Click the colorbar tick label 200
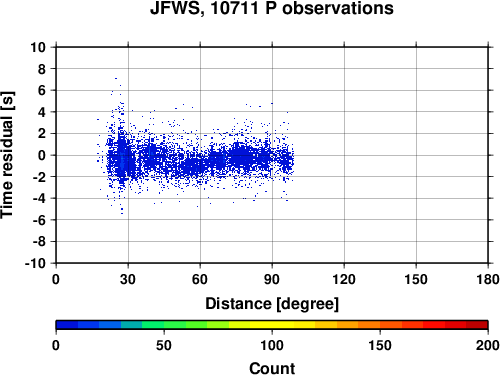Image resolution: width=500 pixels, height=375 pixels. tap(488, 345)
